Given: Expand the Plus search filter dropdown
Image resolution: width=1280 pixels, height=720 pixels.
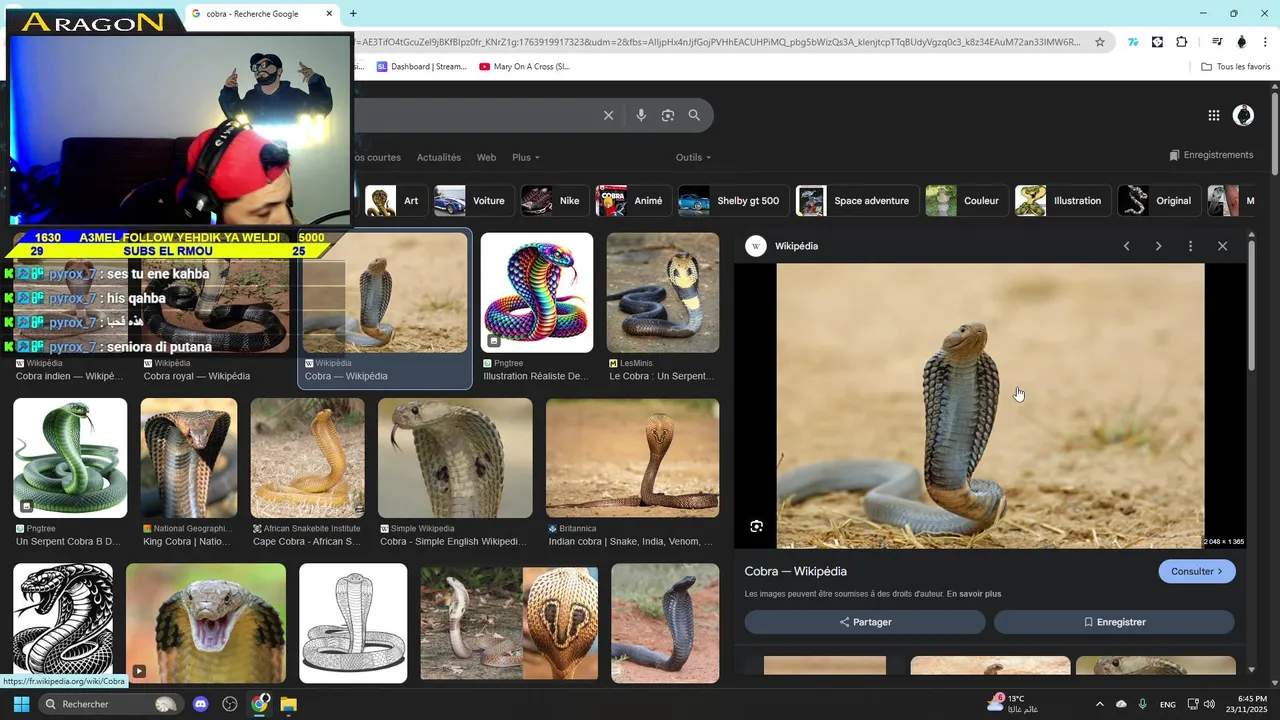Looking at the screenshot, I should (526, 157).
